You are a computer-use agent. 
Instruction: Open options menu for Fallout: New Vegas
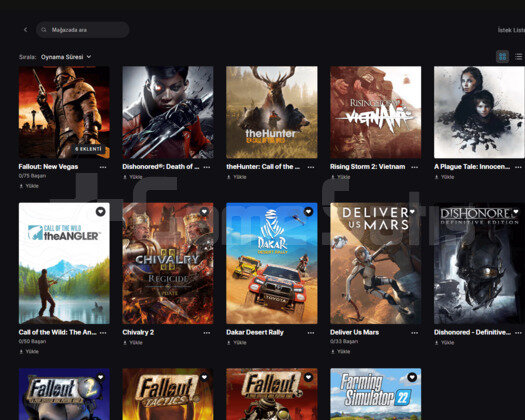point(103,167)
